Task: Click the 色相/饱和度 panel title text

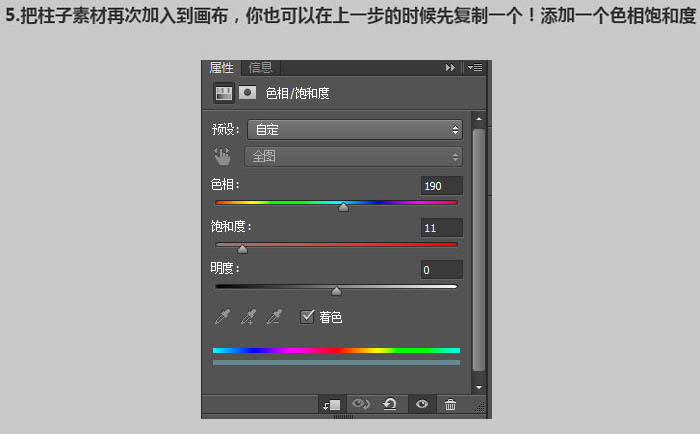Action: coord(297,93)
